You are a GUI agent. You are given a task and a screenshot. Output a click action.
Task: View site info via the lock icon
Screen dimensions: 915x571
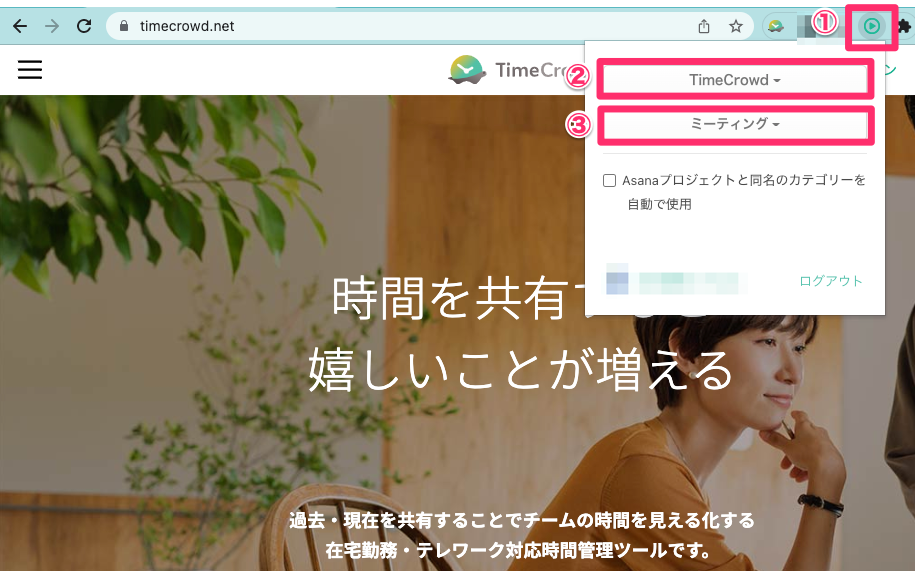click(x=123, y=26)
